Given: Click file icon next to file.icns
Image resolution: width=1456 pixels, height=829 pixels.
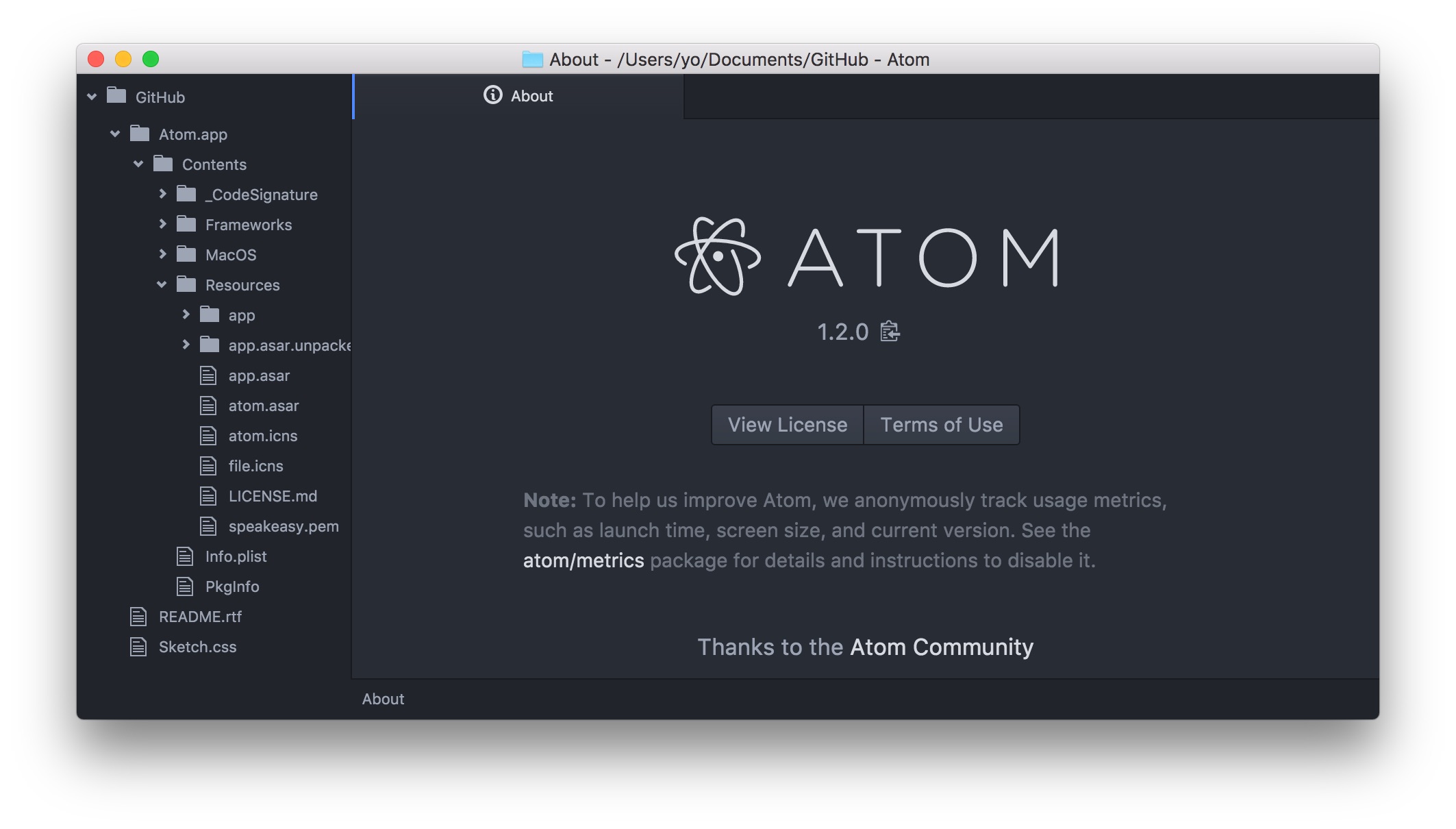Looking at the screenshot, I should coord(208,466).
